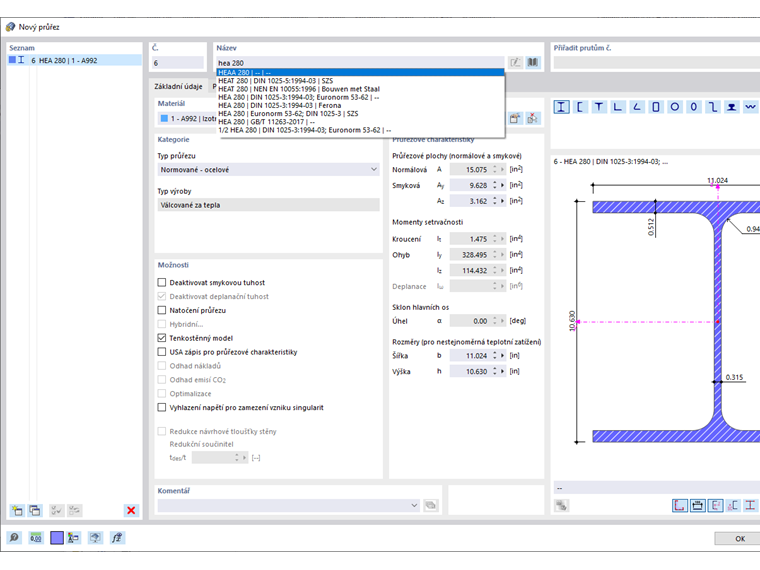The height and width of the screenshot is (570, 760).
Task: Enable Natočení průřezu checkbox
Action: click(x=162, y=310)
